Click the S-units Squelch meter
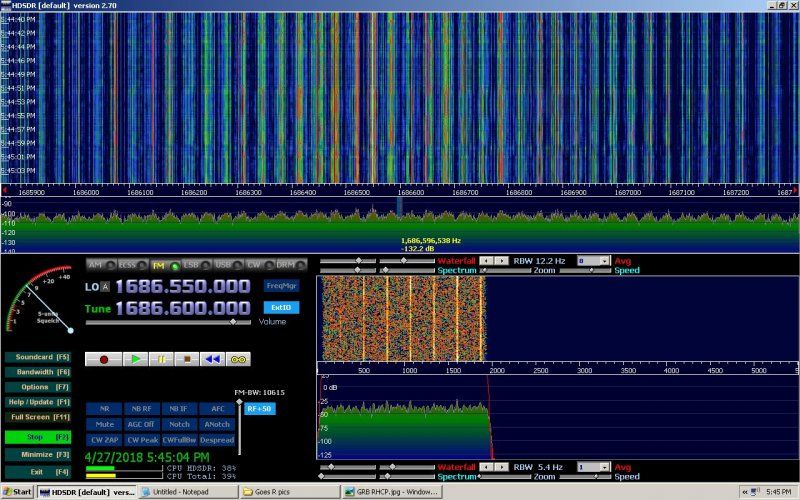800x500 pixels. [39, 298]
